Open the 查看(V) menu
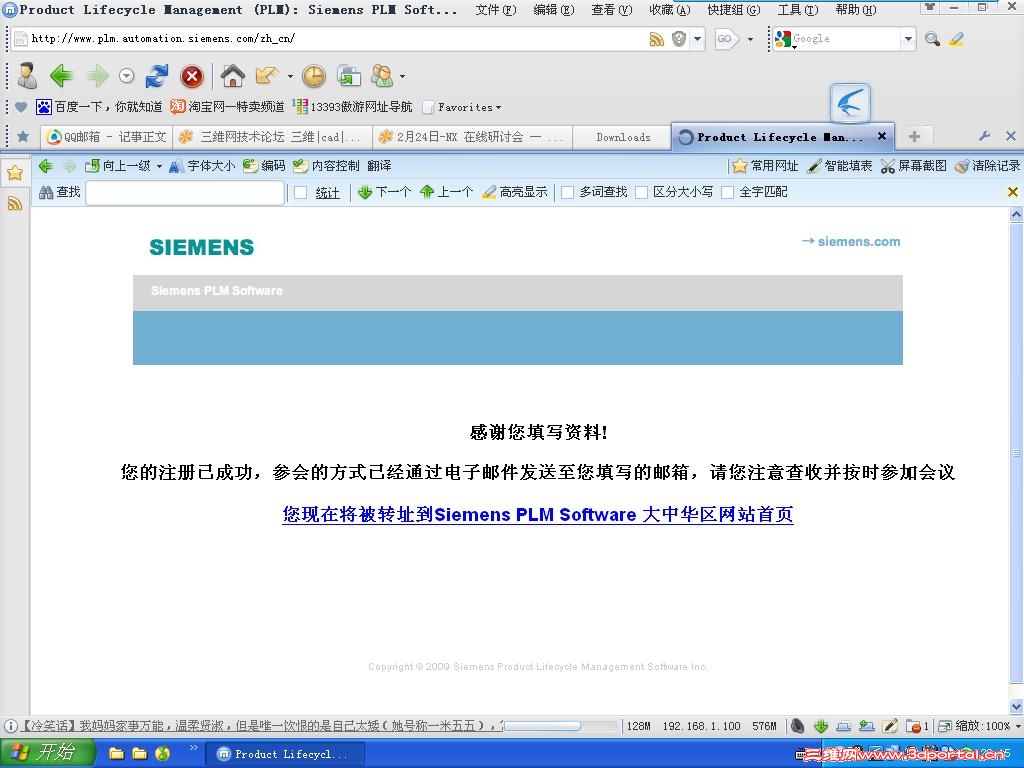The width and height of the screenshot is (1024, 768). point(612,10)
